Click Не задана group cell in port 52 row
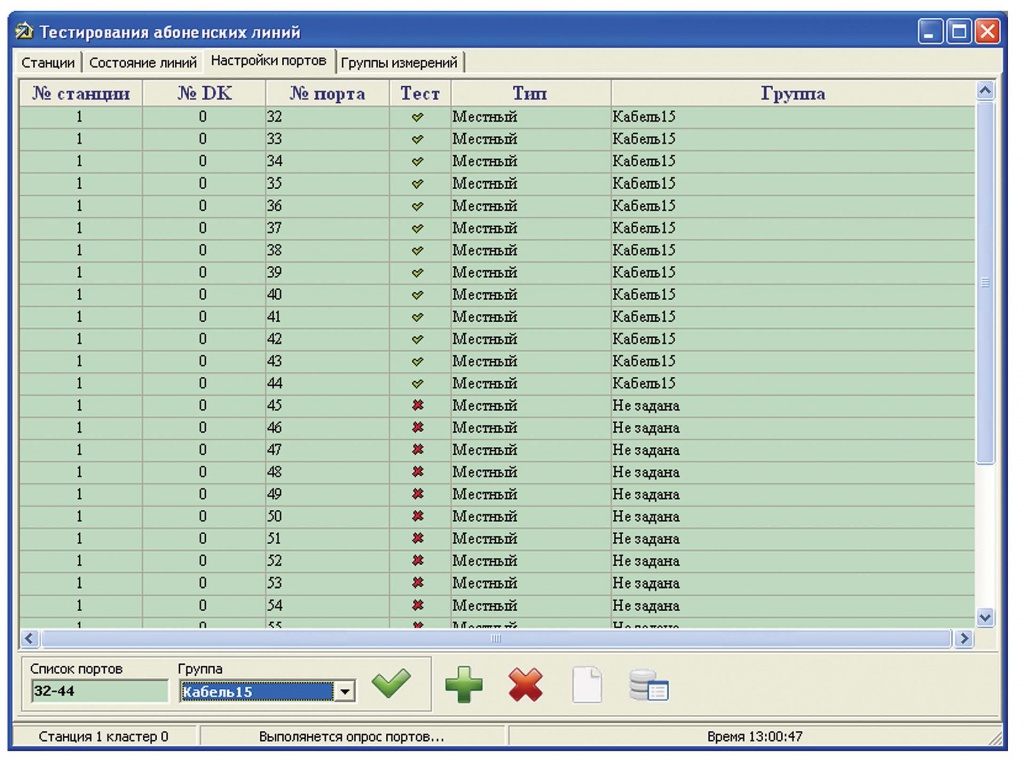 (x=793, y=561)
